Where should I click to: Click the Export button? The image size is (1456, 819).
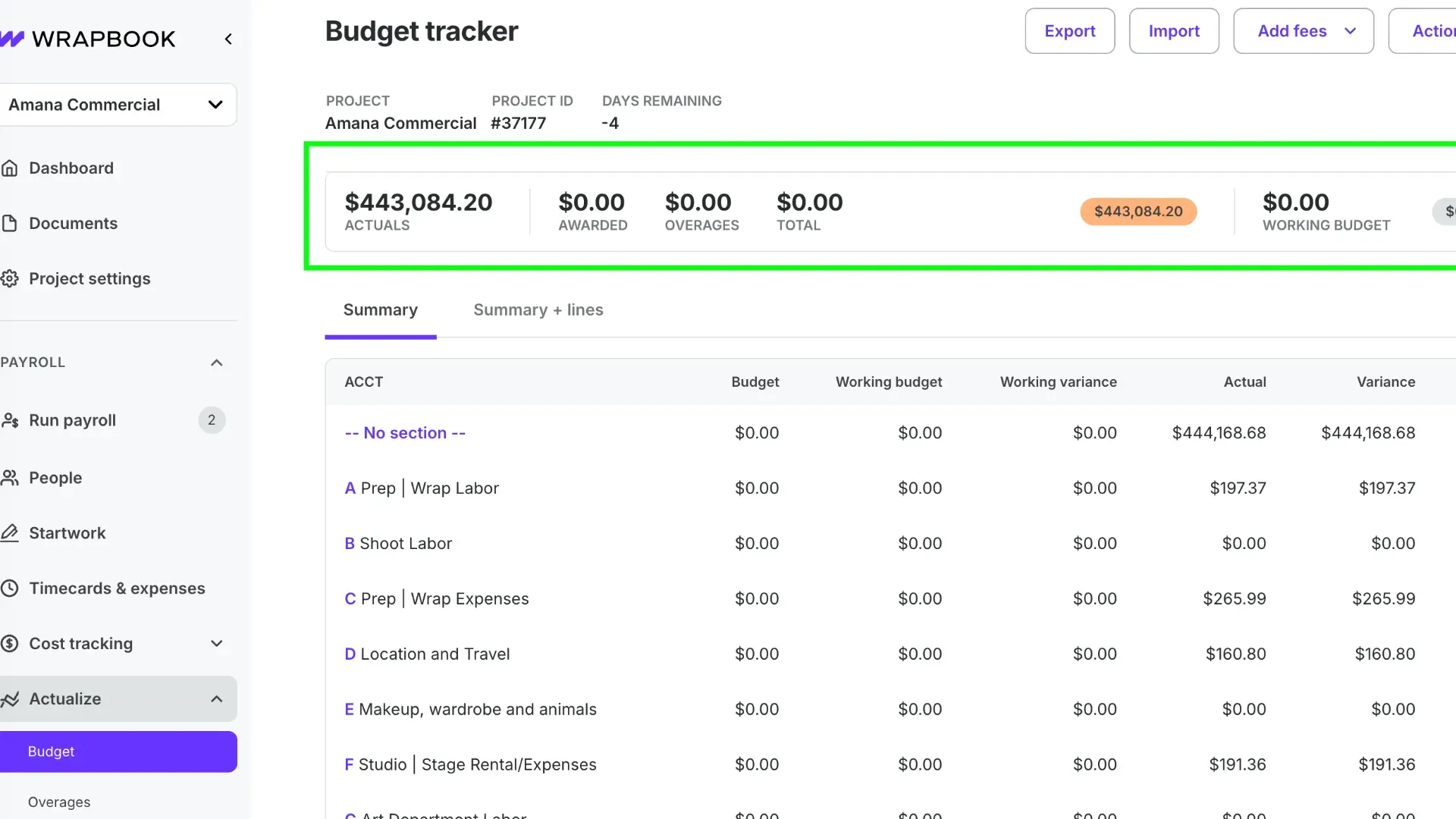pyautogui.click(x=1069, y=31)
